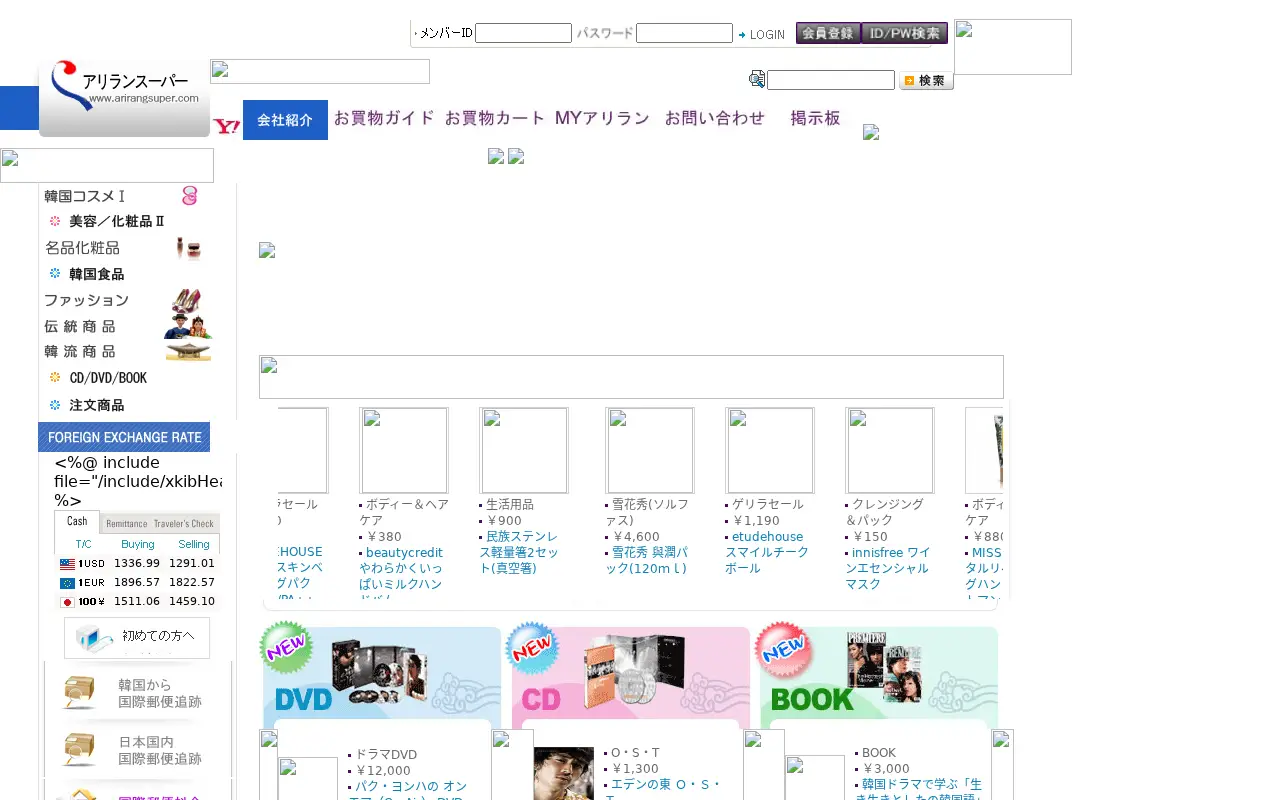The image size is (1280, 800).
Task: Click the Arirang Super logo
Action: point(124,98)
